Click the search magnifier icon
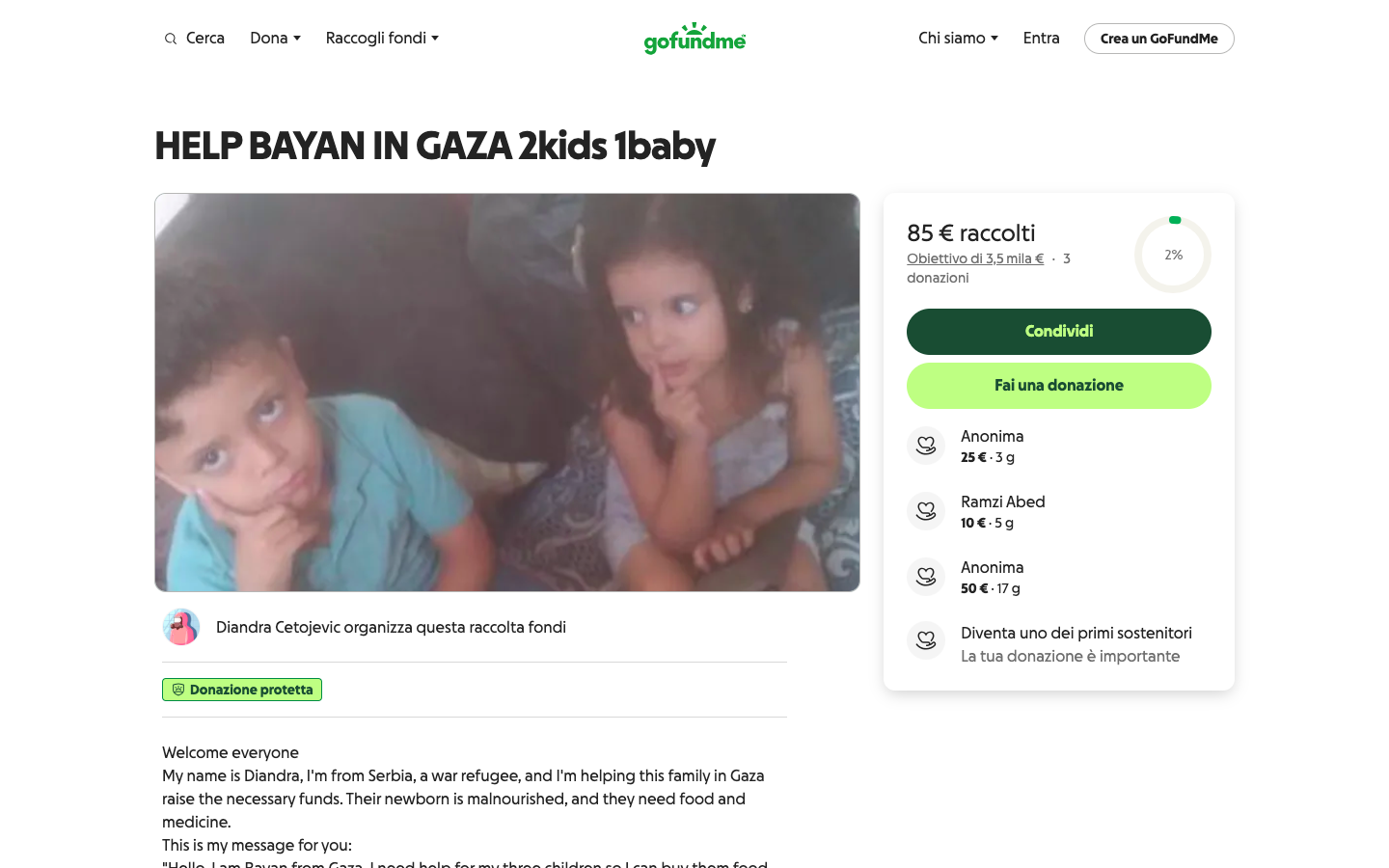 point(171,39)
